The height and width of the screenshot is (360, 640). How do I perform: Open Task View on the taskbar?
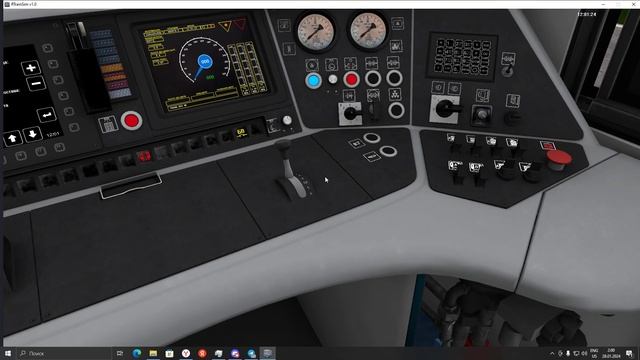(x=120, y=353)
